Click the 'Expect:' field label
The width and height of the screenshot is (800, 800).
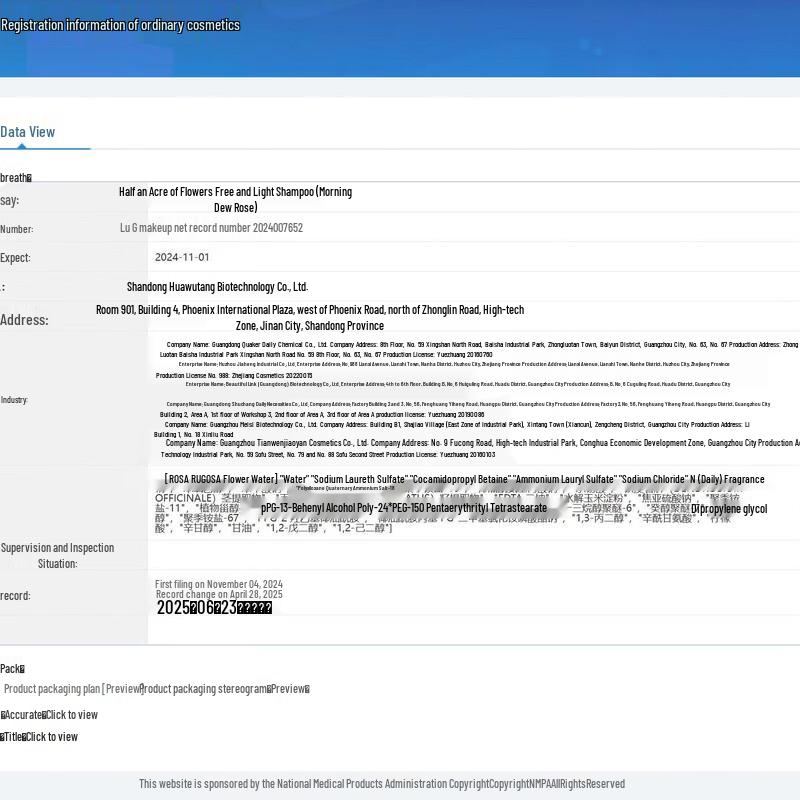pyautogui.click(x=15, y=258)
